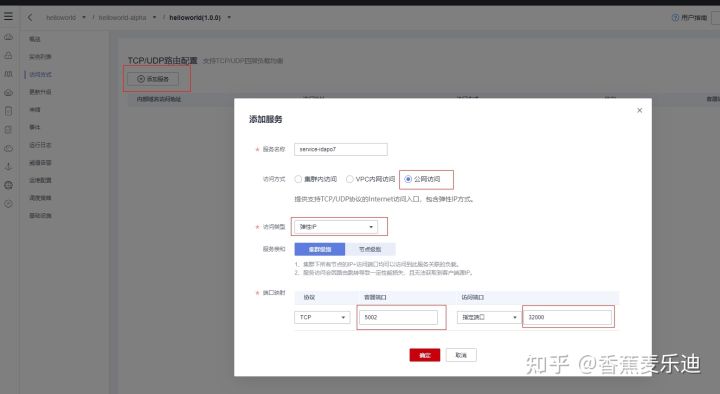
Task: Open 访问方式 in the side menu
Action: (40, 74)
